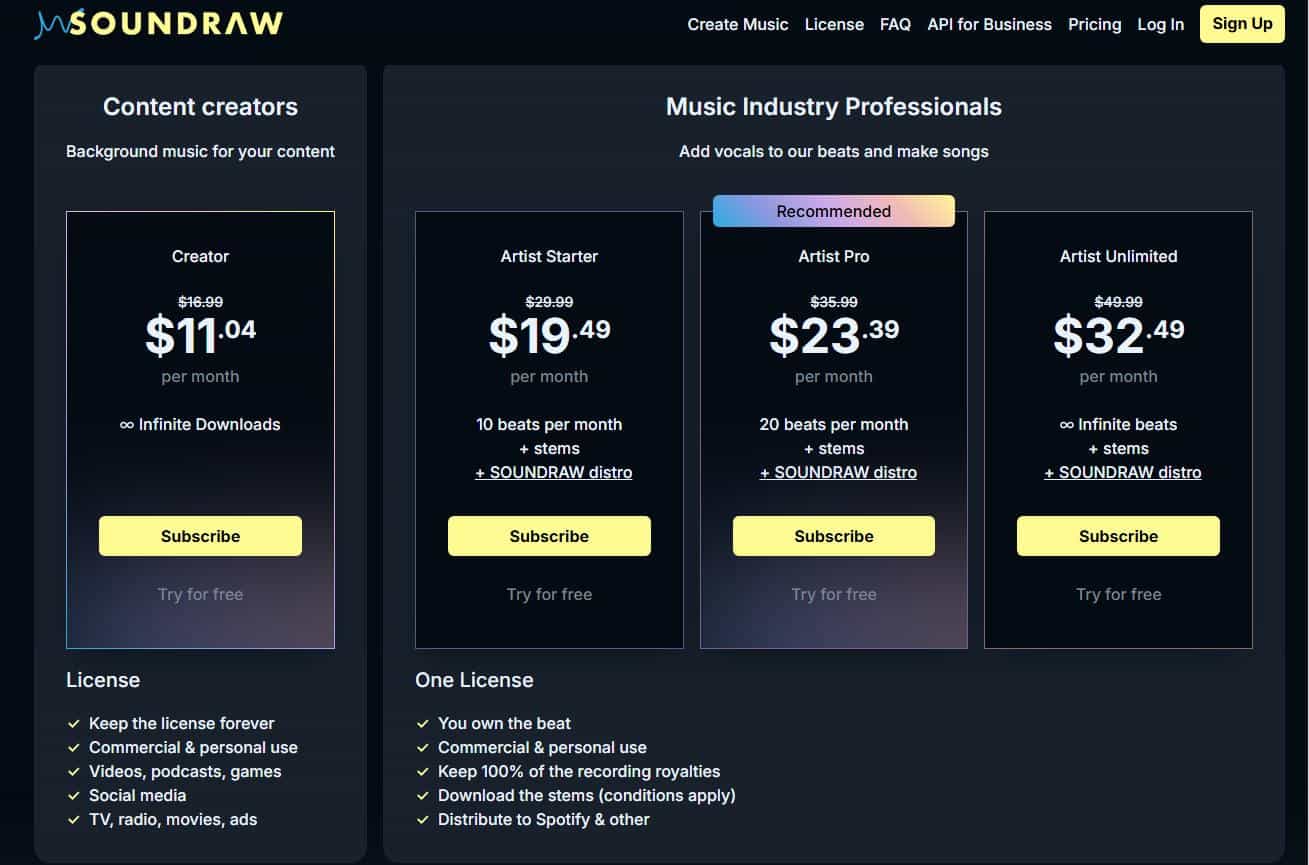Open SOUNDRAW distro link under Artist Starter
The height and width of the screenshot is (865, 1309).
[x=553, y=472]
